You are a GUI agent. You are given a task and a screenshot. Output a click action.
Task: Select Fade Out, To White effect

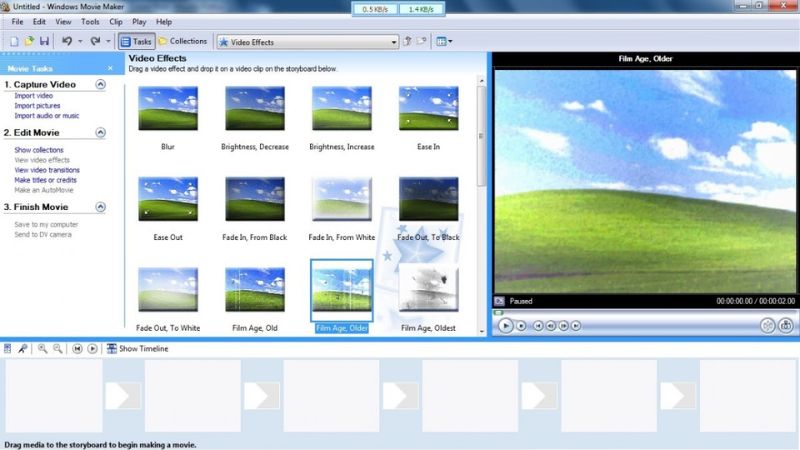(168, 289)
